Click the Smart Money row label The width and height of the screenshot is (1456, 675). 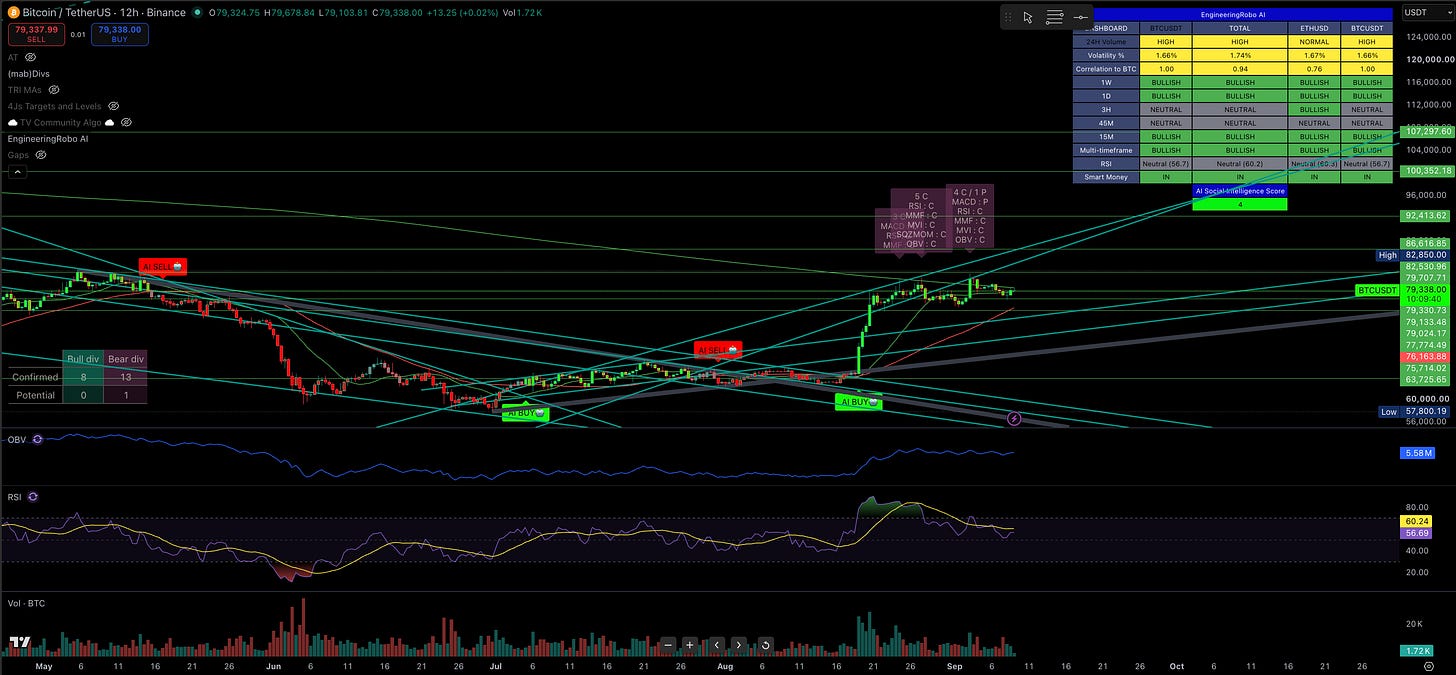pos(1107,177)
